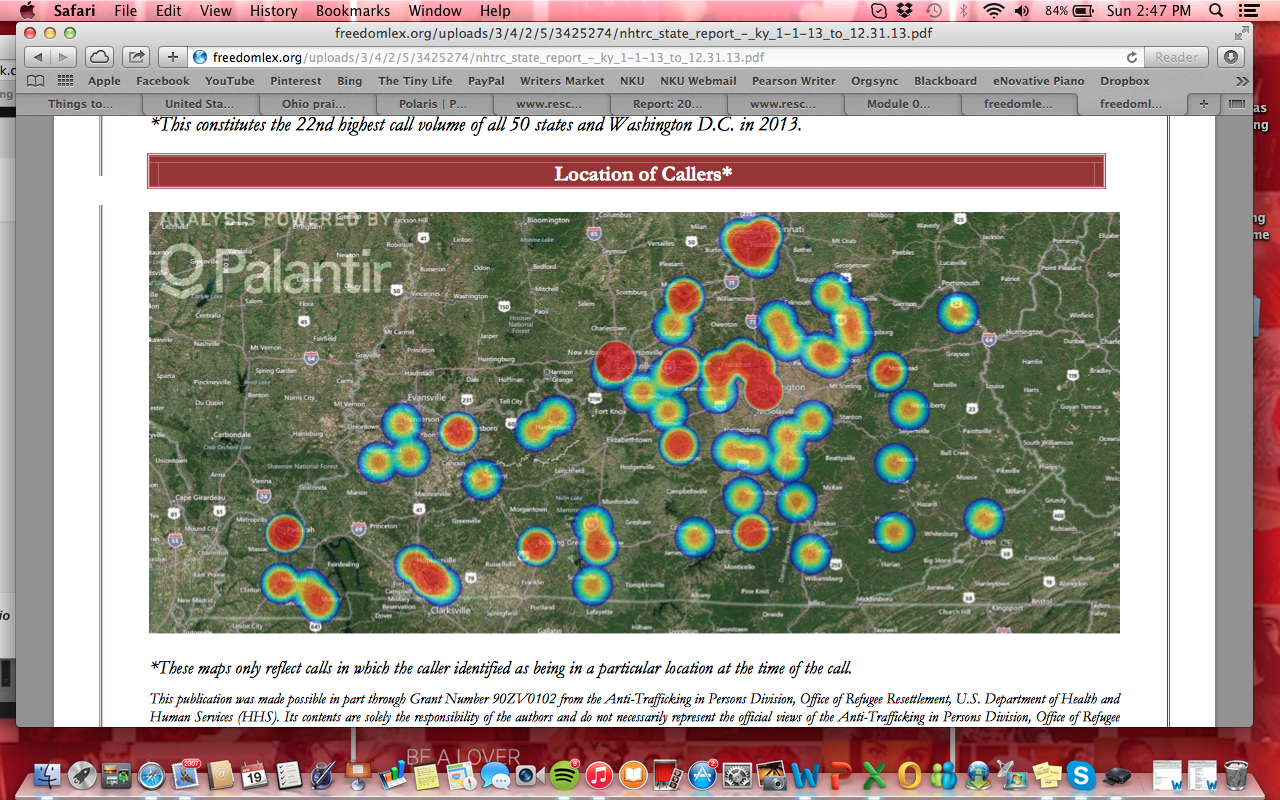This screenshot has height=800, width=1280.
Task: Open Finder from the Dock
Action: coord(47,774)
